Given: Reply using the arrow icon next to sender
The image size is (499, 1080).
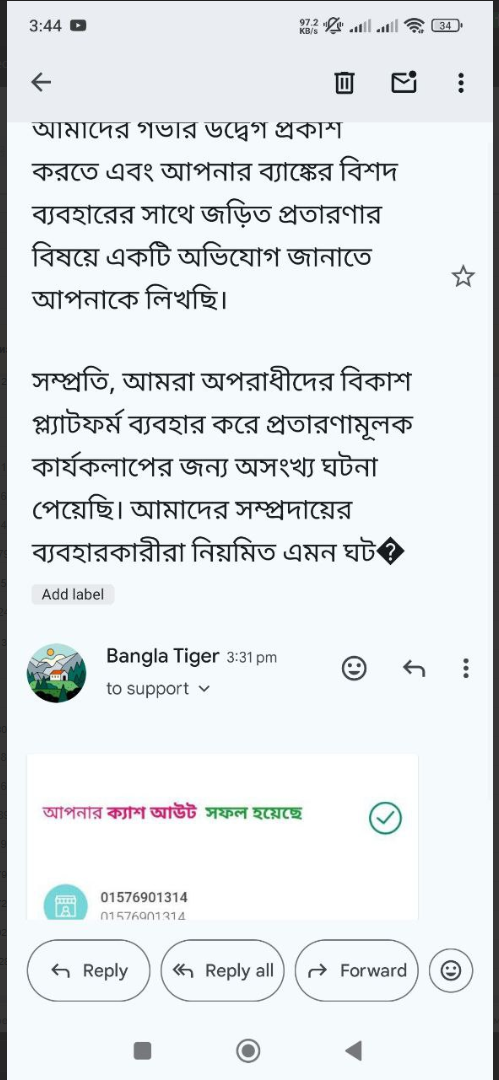Looking at the screenshot, I should click(x=414, y=668).
